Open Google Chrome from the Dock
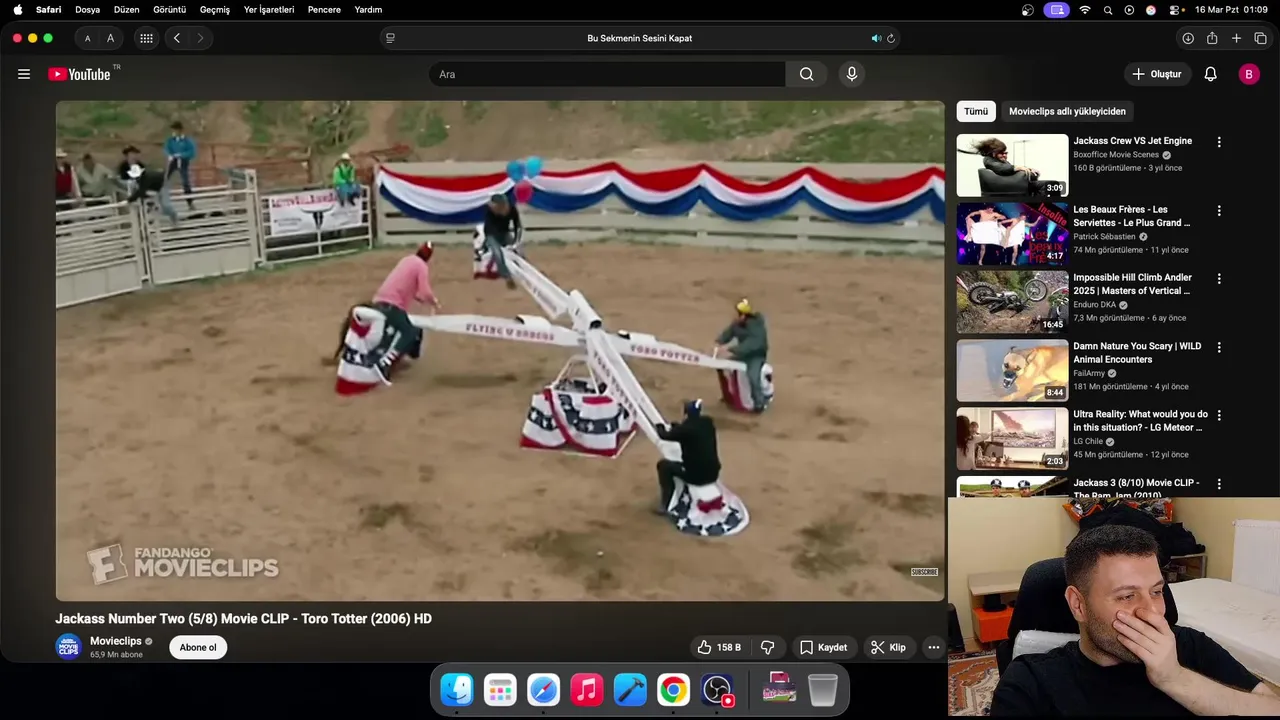The width and height of the screenshot is (1280, 720). (x=673, y=690)
